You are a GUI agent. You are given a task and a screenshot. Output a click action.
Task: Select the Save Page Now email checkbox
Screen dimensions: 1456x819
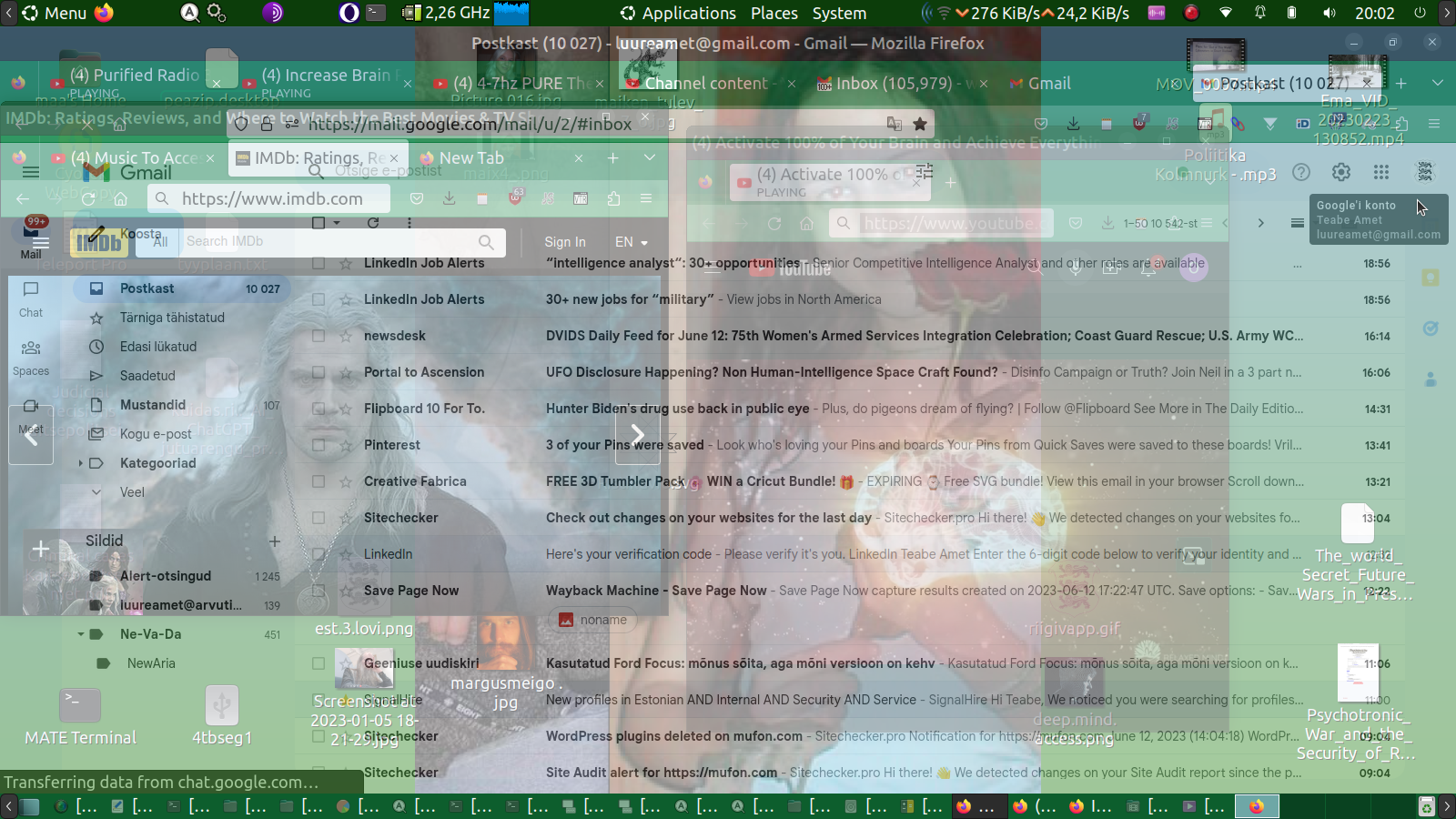click(x=318, y=591)
